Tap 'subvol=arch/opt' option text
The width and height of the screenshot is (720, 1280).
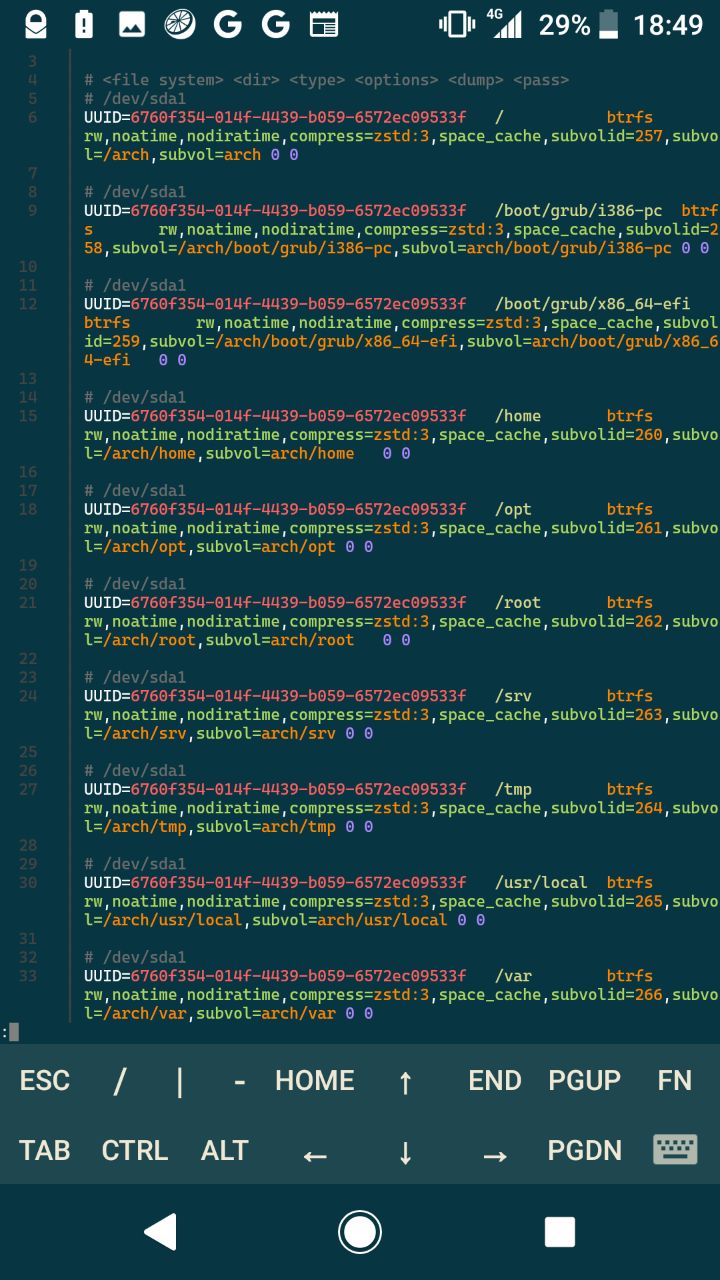coord(266,547)
